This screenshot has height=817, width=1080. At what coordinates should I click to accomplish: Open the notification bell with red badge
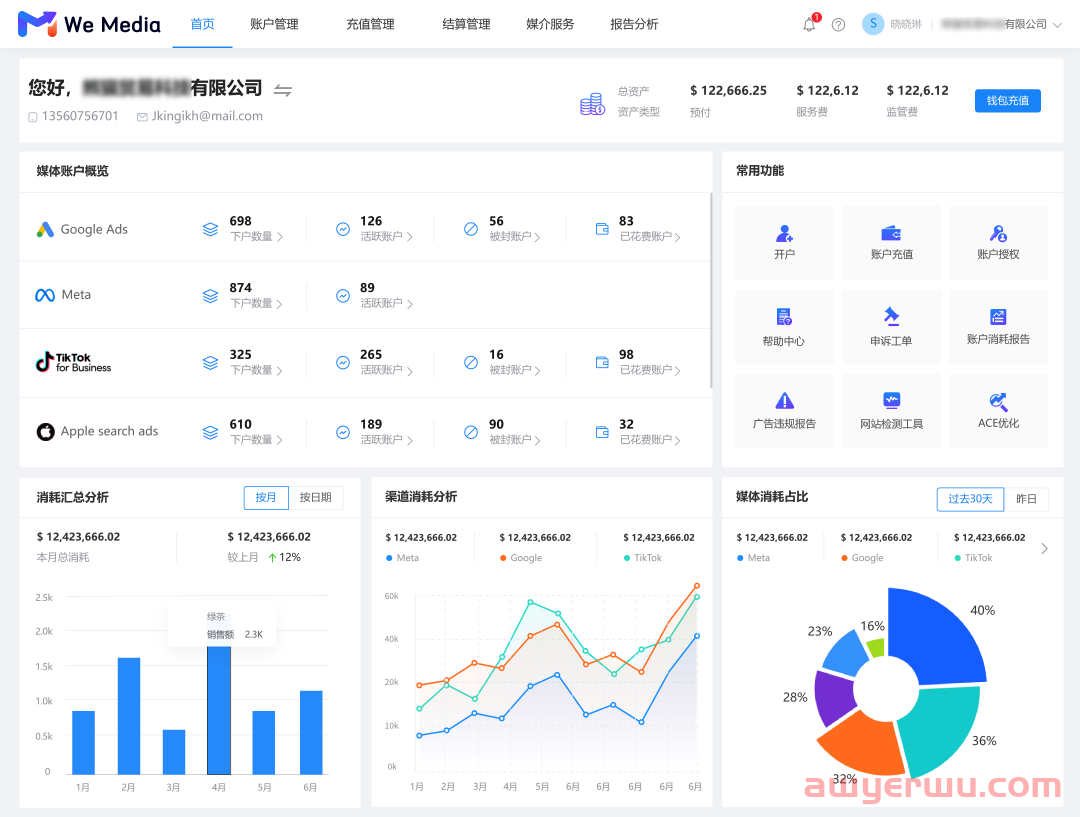pyautogui.click(x=809, y=24)
